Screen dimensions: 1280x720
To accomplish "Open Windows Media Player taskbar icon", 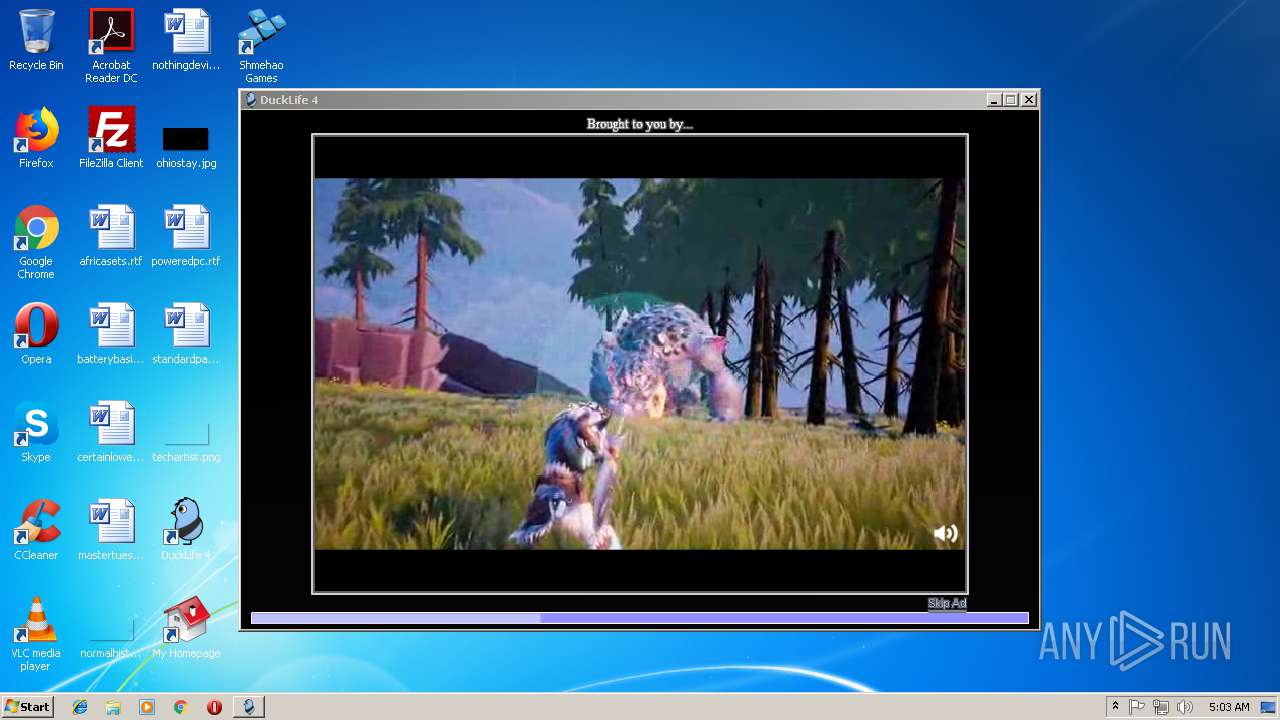I will [x=147, y=707].
